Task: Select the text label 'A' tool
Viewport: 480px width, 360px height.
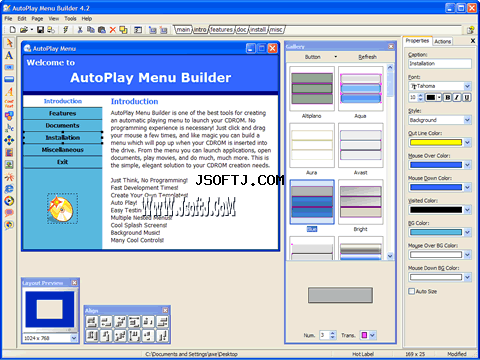Action: [x=9, y=55]
